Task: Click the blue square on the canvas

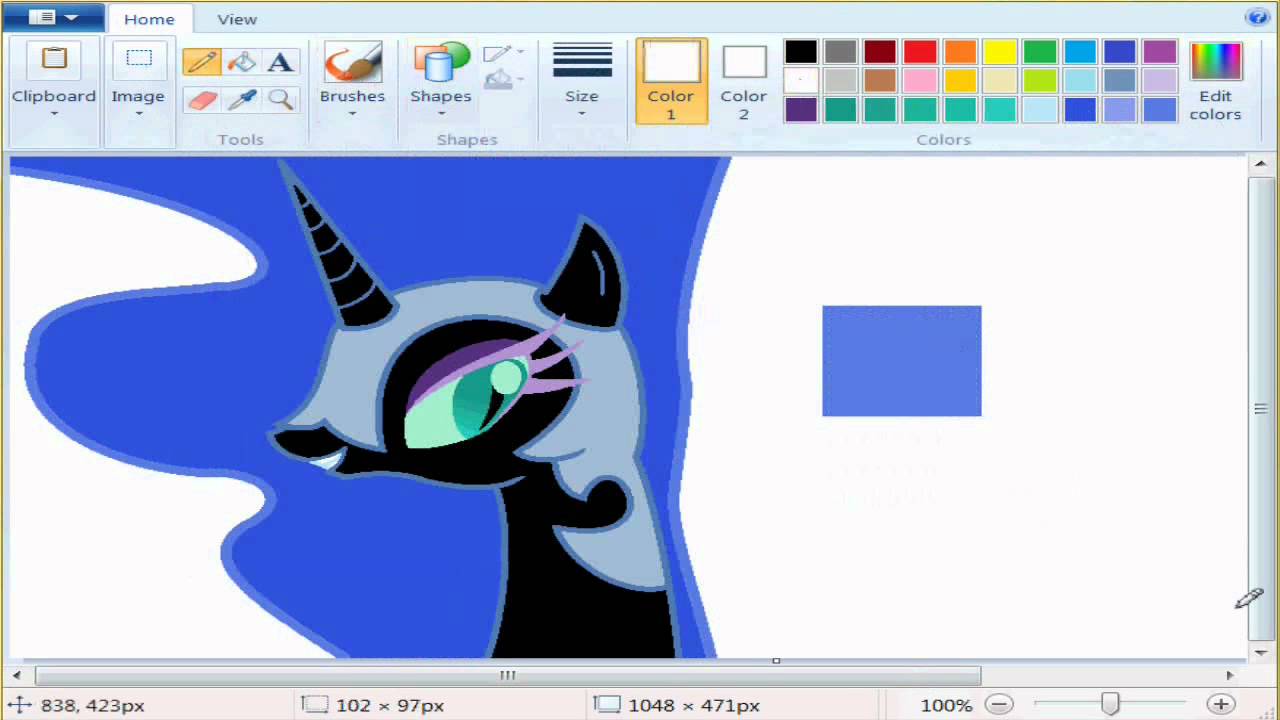Action: [902, 361]
